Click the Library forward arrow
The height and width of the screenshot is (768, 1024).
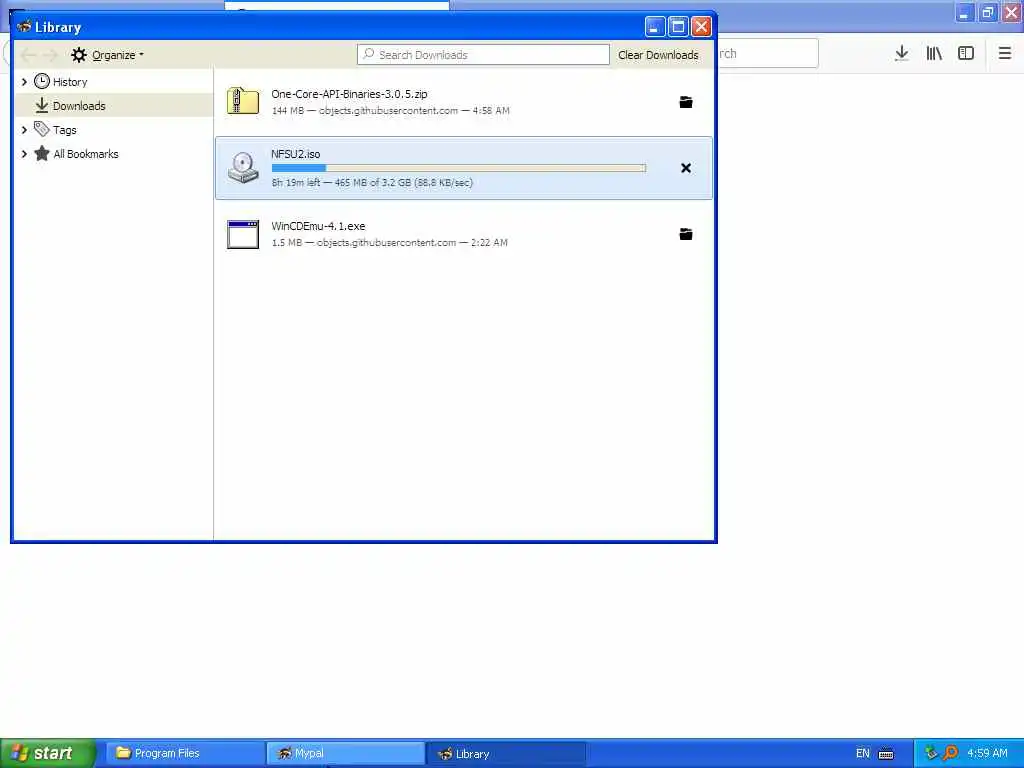pos(50,55)
